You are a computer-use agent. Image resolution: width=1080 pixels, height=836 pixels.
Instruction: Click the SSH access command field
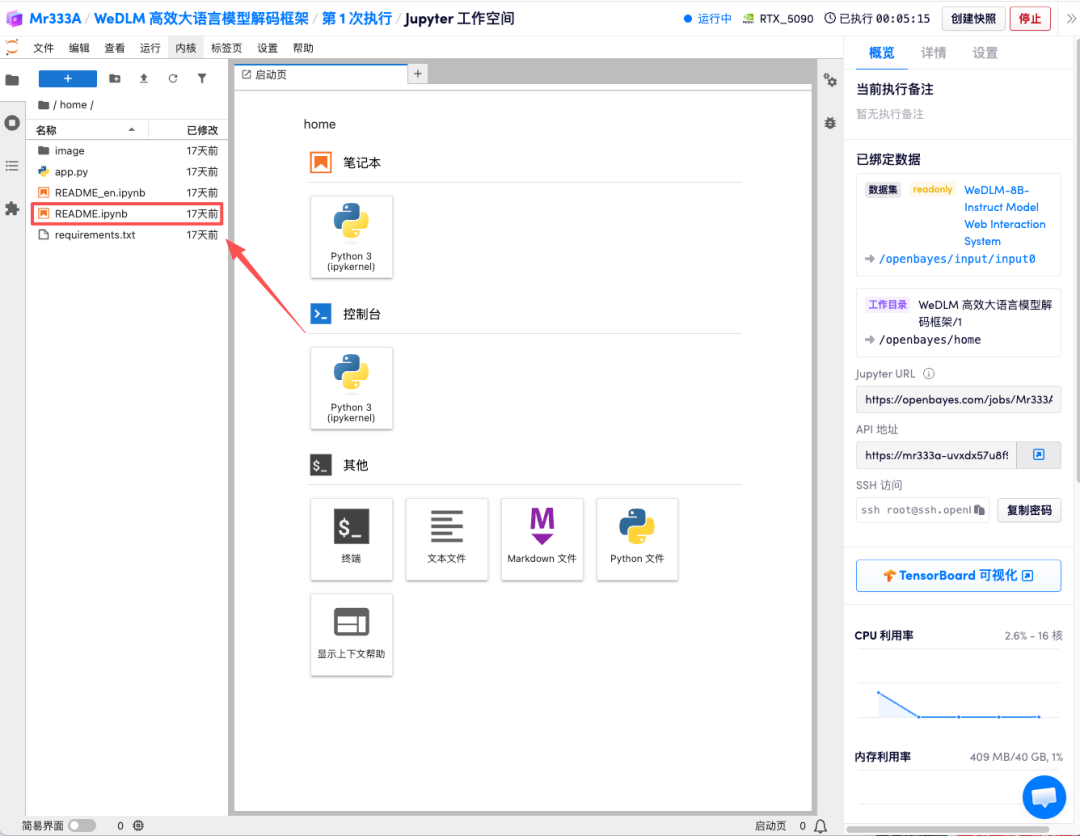922,510
